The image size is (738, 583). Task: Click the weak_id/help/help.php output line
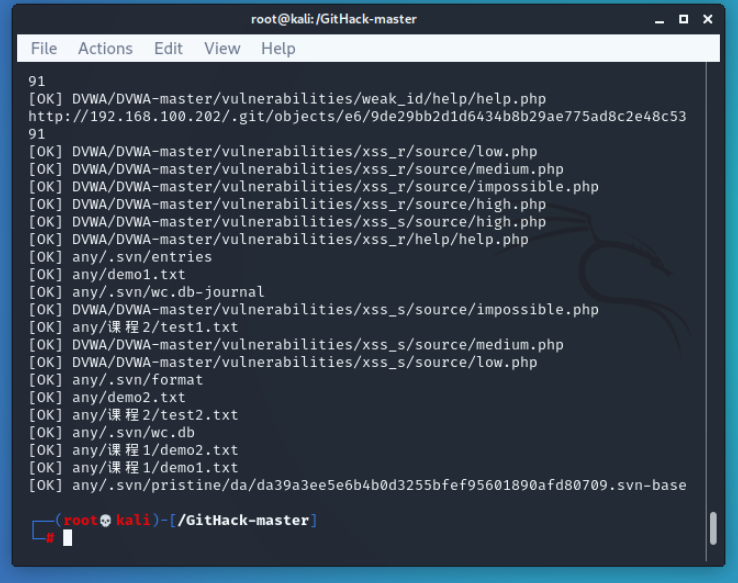coord(287,99)
